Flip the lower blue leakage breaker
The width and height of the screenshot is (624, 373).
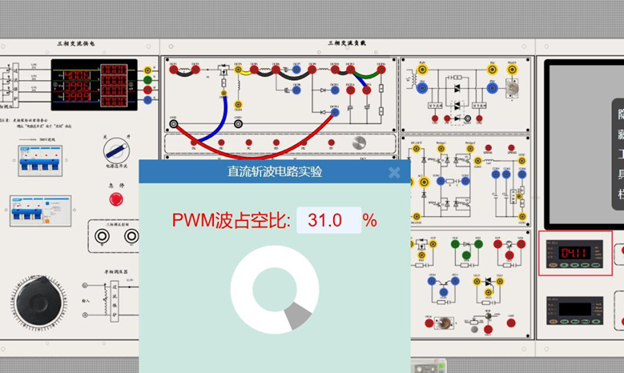(x=40, y=211)
